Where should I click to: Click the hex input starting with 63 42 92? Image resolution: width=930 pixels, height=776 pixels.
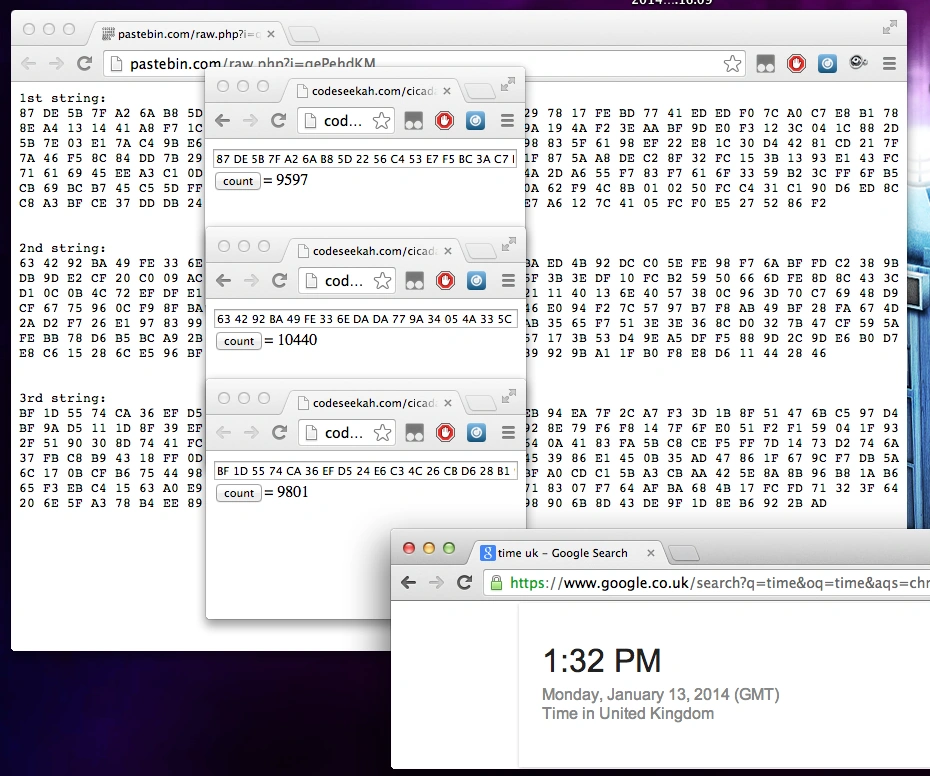365,319
